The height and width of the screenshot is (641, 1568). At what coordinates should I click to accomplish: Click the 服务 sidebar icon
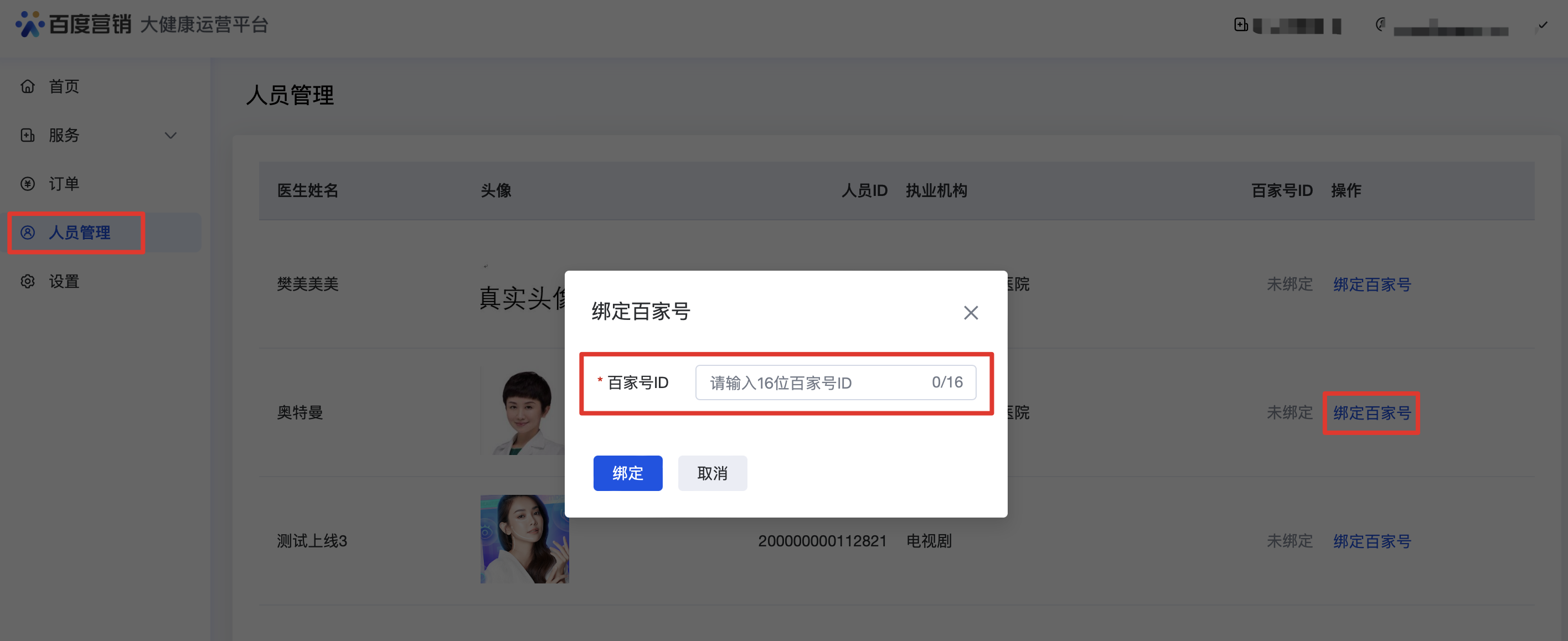point(28,135)
